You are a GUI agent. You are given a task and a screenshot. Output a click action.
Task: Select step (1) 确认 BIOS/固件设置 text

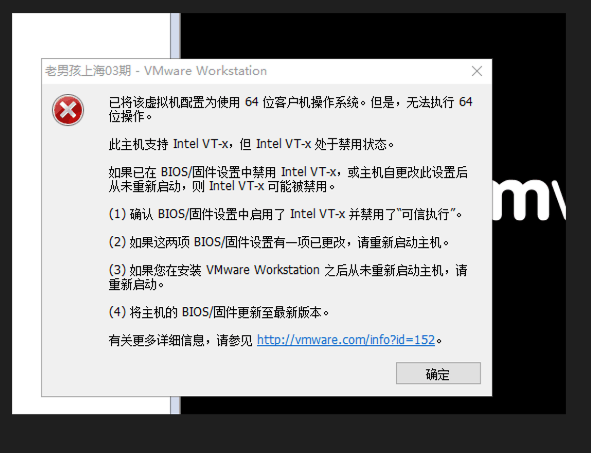(x=285, y=214)
